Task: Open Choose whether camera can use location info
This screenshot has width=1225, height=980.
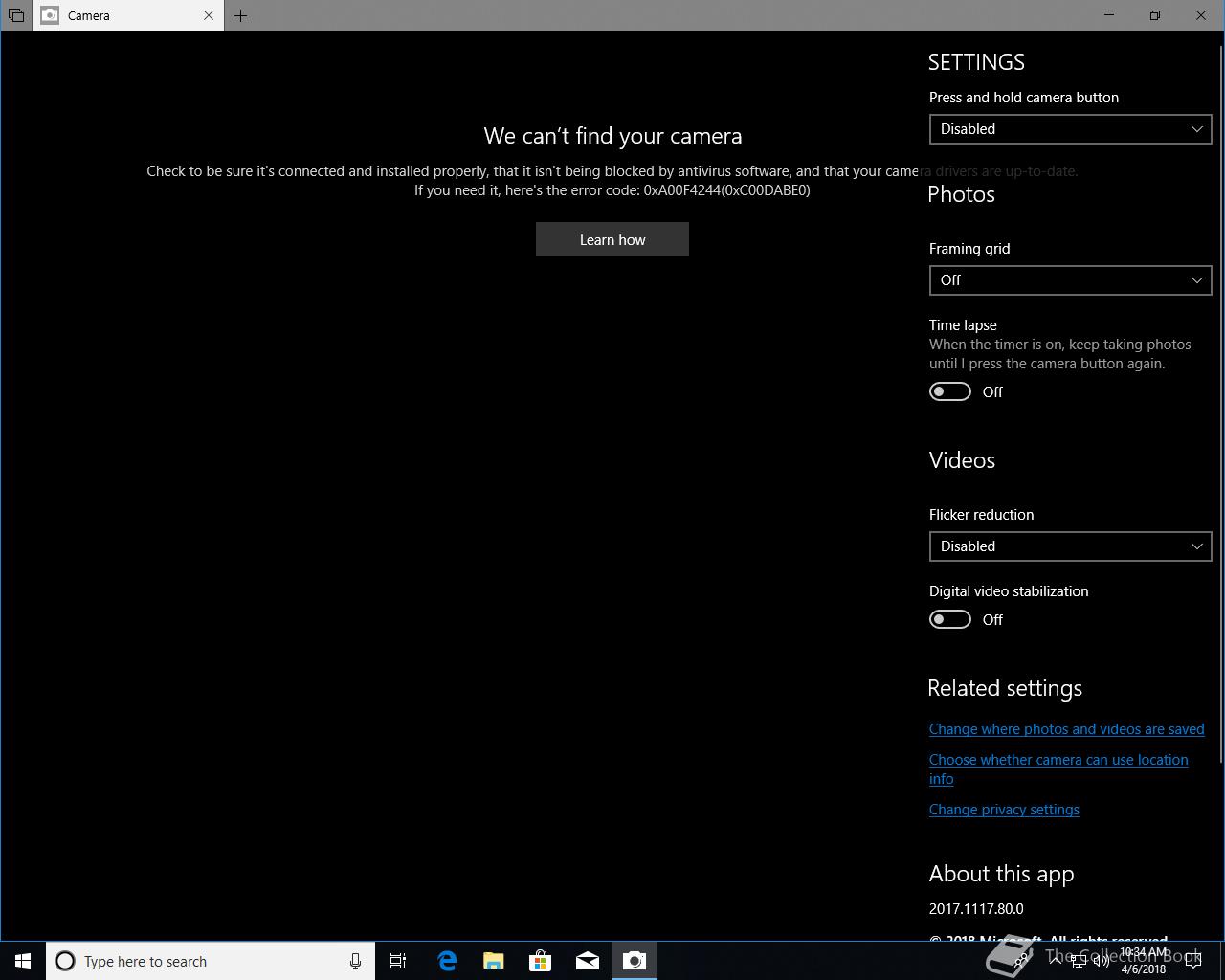Action: click(1058, 769)
